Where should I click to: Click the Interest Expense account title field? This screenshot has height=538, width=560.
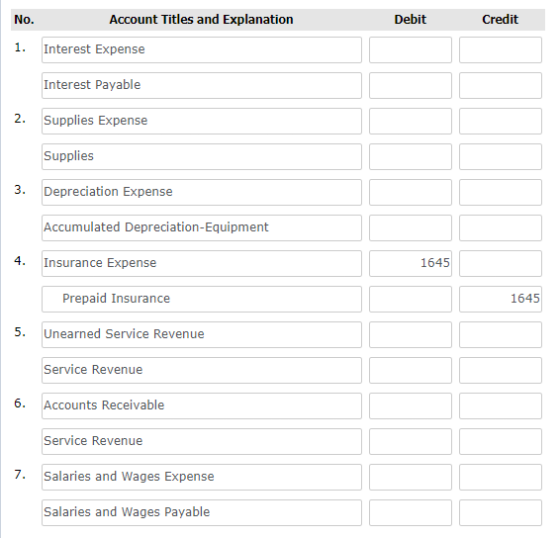click(x=201, y=50)
